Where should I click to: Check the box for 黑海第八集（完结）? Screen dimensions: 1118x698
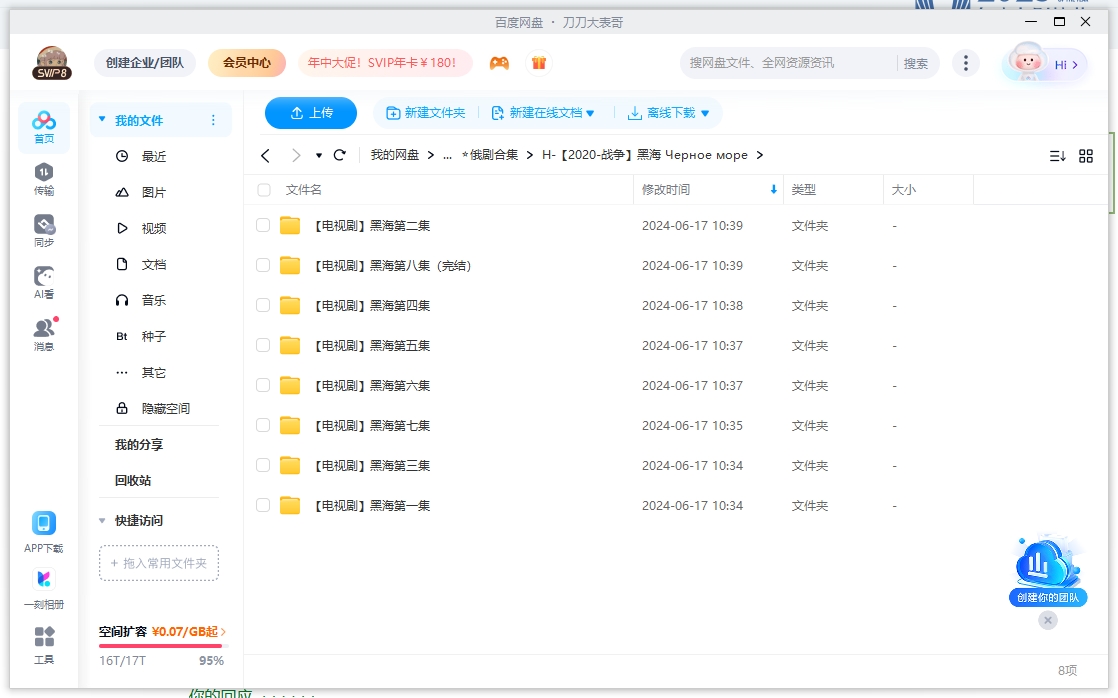point(263,265)
